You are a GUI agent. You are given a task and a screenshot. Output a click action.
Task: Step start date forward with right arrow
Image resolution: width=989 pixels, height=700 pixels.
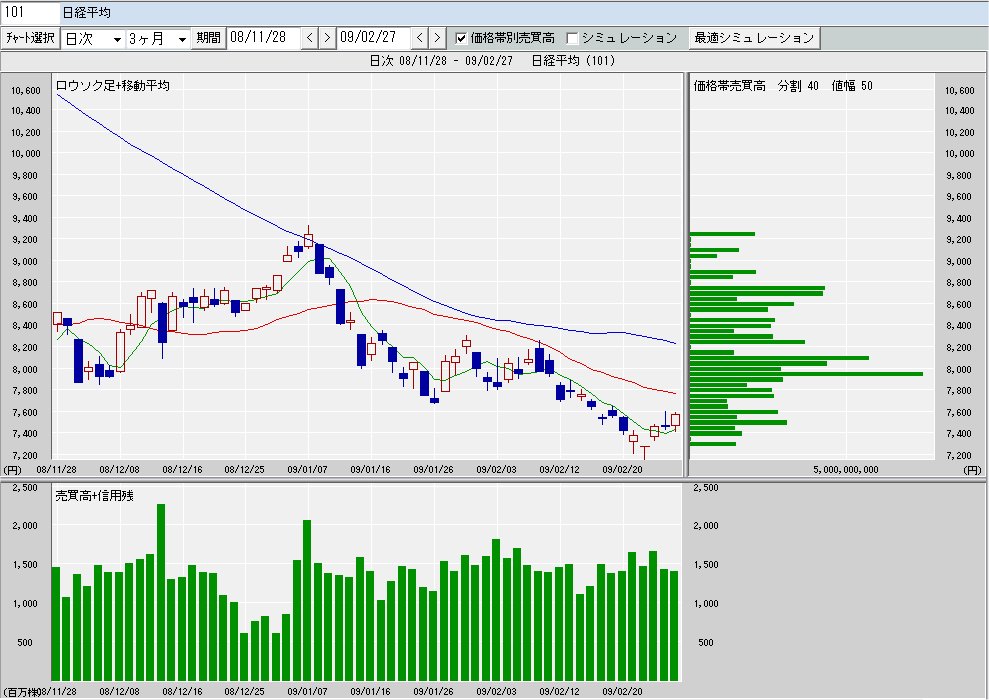tap(326, 38)
